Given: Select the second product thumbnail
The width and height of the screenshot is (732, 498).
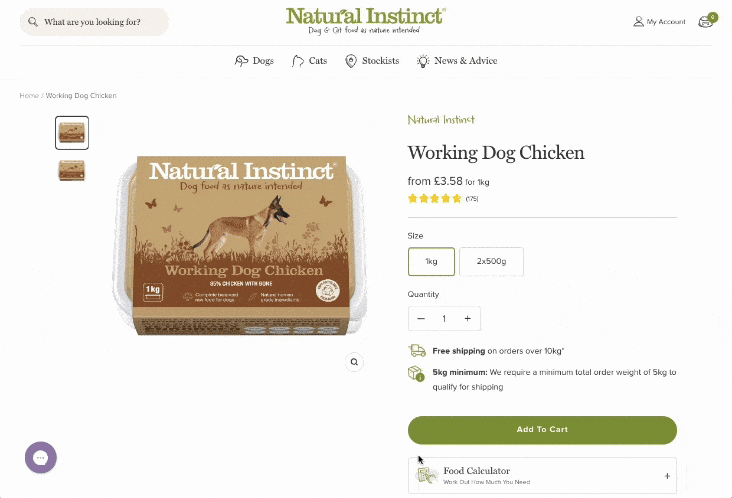Looking at the screenshot, I should pos(72,170).
